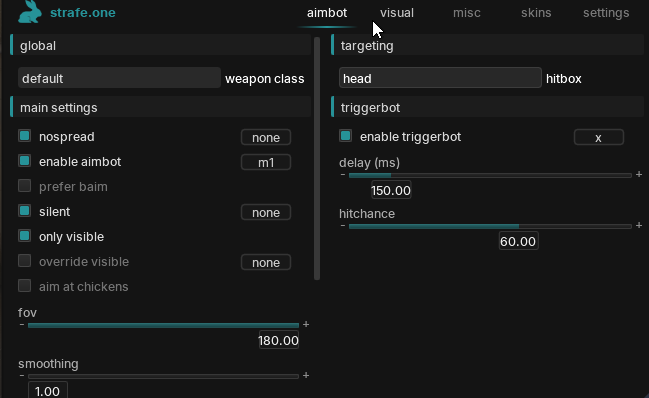The width and height of the screenshot is (649, 398).
Task: Enable the aim at chickens checkbox
Action: point(24,285)
